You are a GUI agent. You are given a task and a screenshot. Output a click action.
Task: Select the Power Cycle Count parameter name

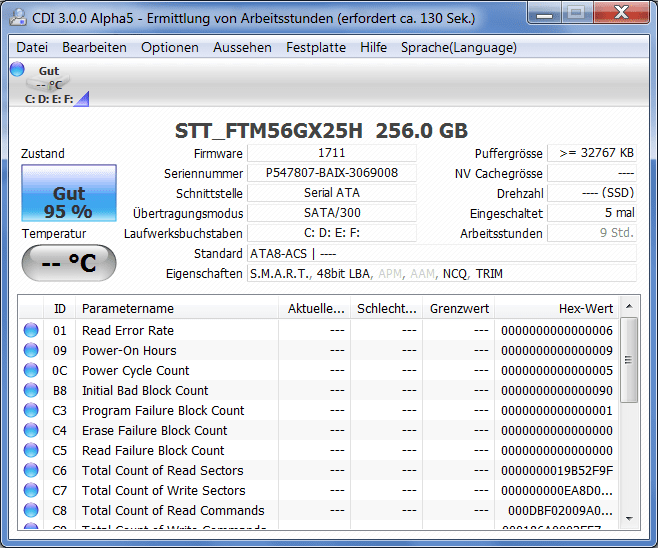coord(136,371)
